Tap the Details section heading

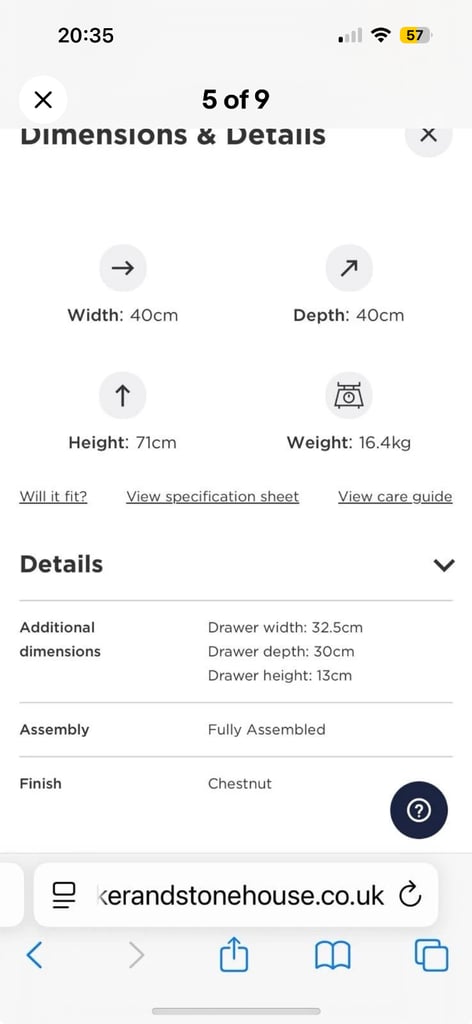pos(61,564)
